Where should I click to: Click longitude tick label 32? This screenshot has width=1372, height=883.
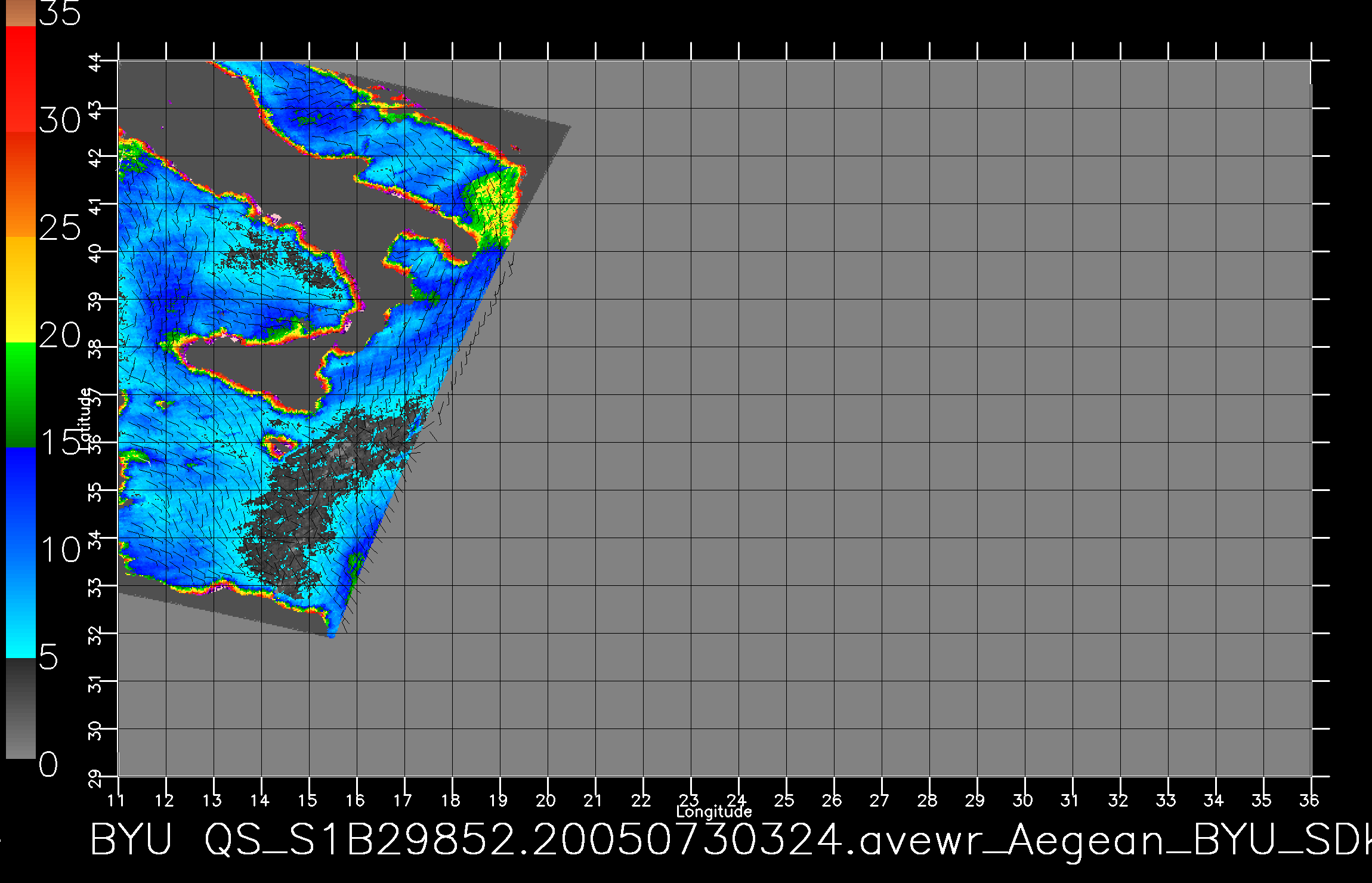pos(1118,800)
